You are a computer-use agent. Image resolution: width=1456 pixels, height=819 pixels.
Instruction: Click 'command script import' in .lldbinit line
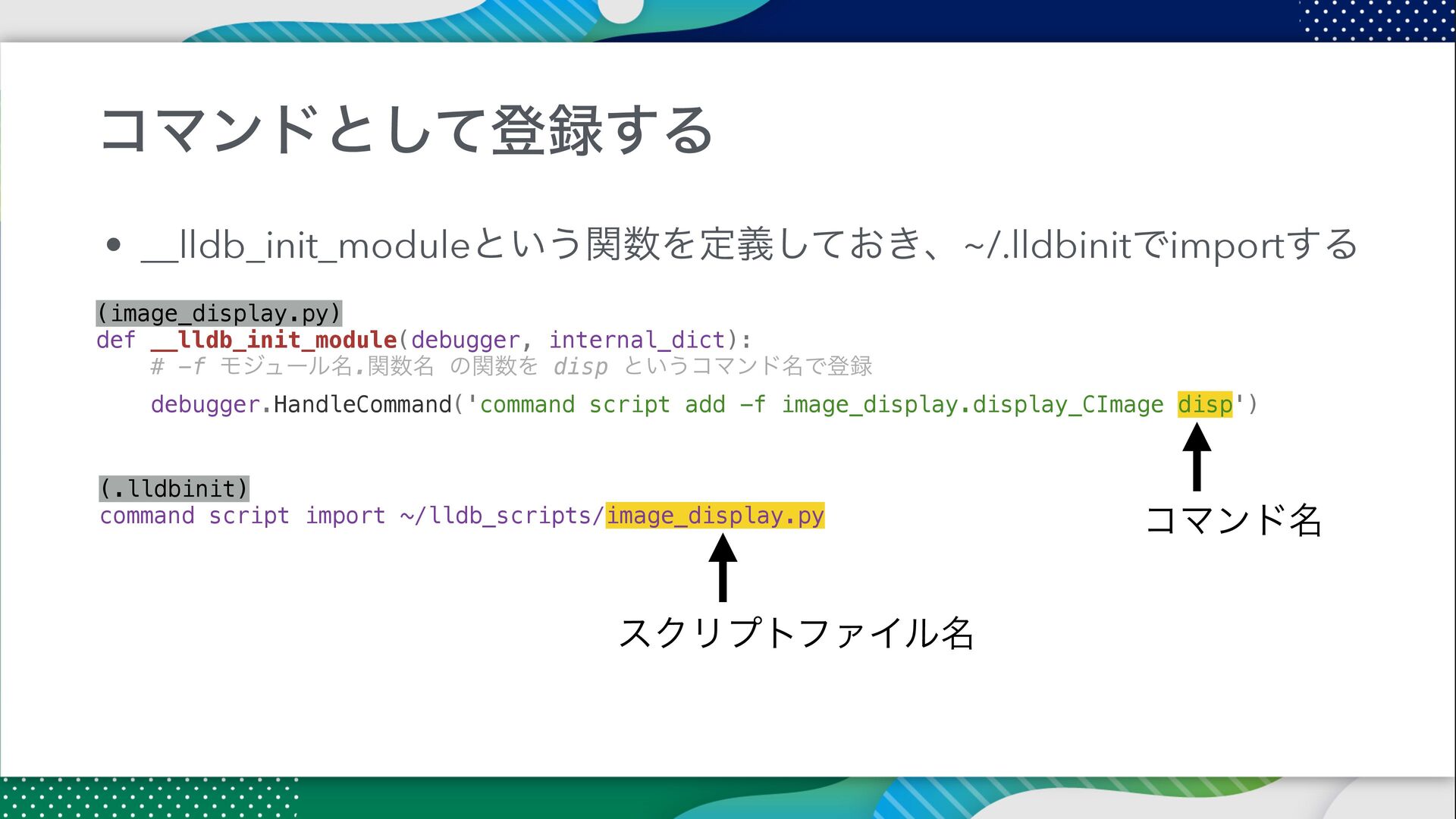(x=243, y=516)
